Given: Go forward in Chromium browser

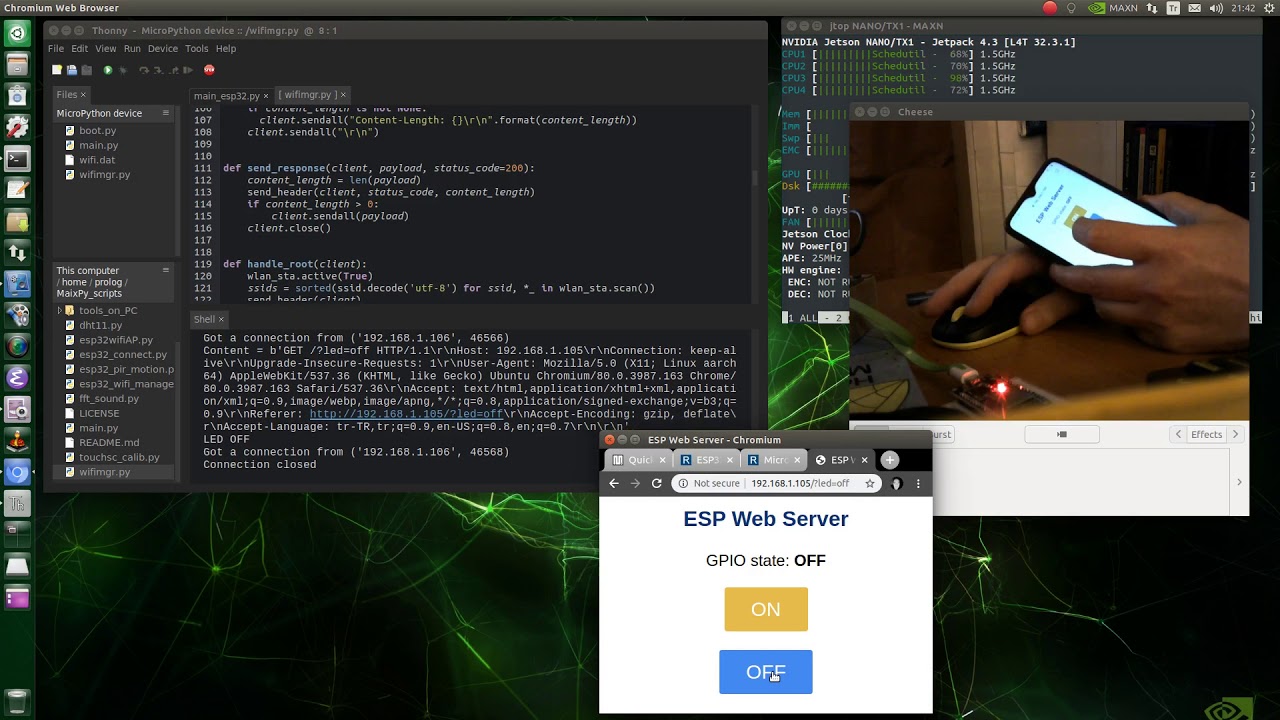Looking at the screenshot, I should (635, 483).
